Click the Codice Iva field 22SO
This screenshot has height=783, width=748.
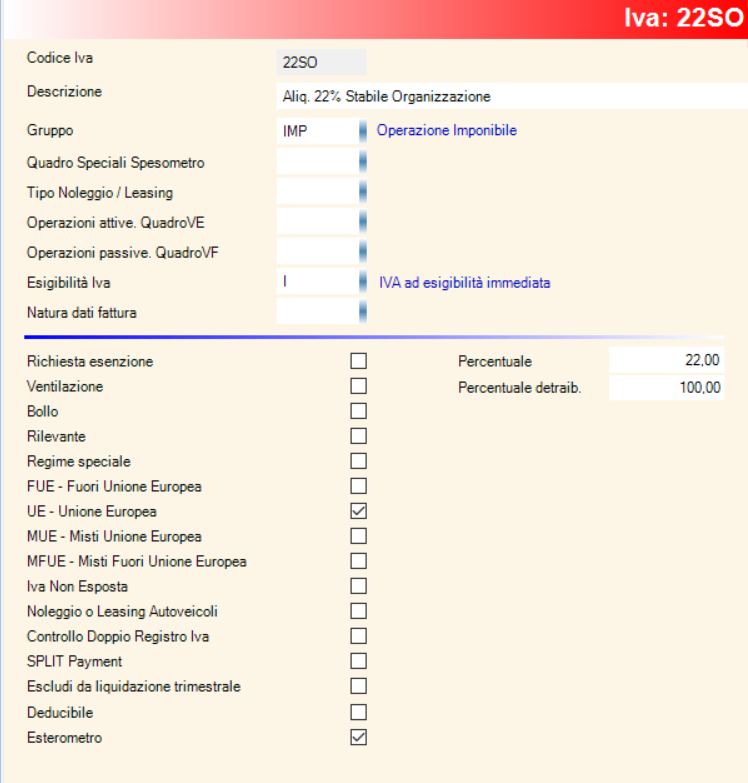pos(322,62)
